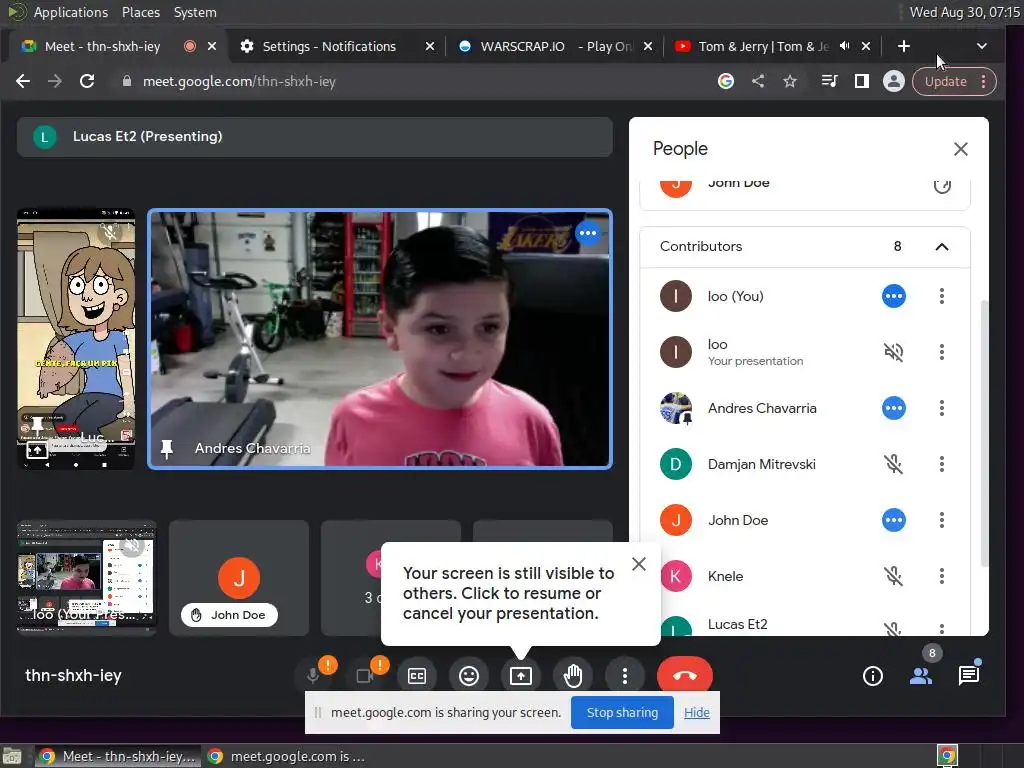Open the tab search dropdown chevron

982,46
